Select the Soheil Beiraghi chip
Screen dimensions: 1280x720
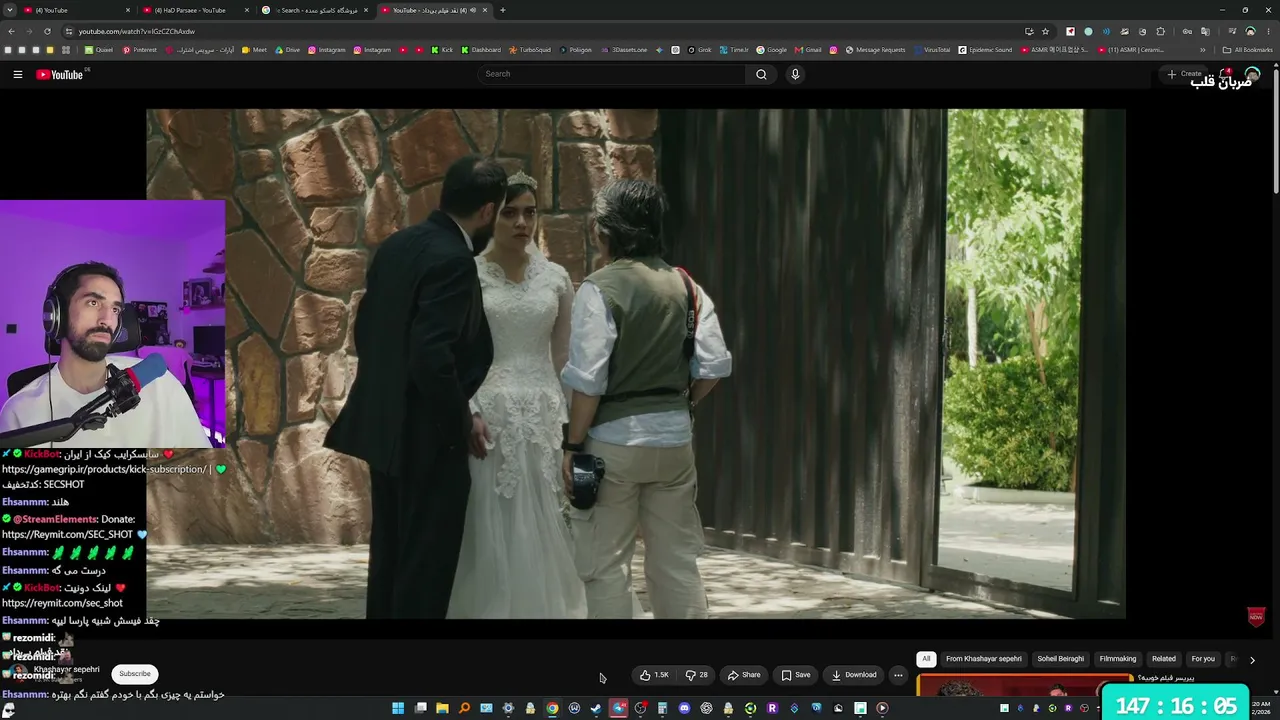click(x=1061, y=659)
